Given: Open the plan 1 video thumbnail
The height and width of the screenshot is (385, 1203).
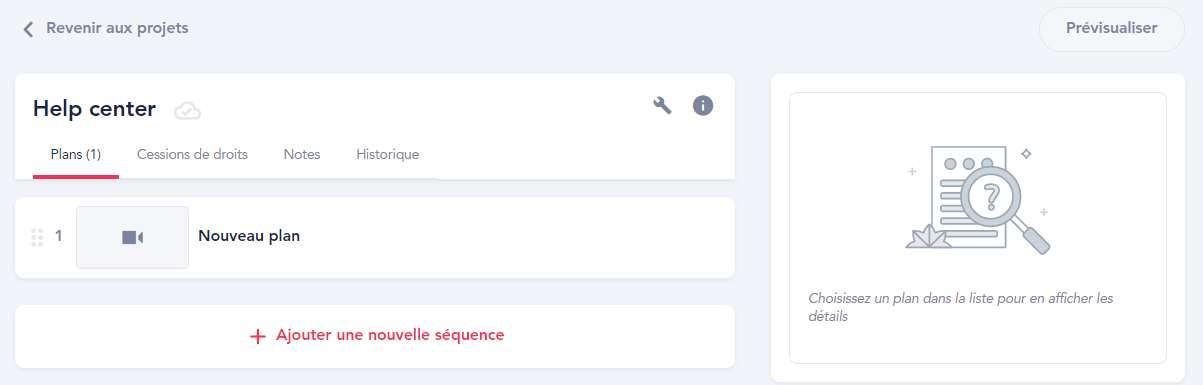Looking at the screenshot, I should click(132, 237).
